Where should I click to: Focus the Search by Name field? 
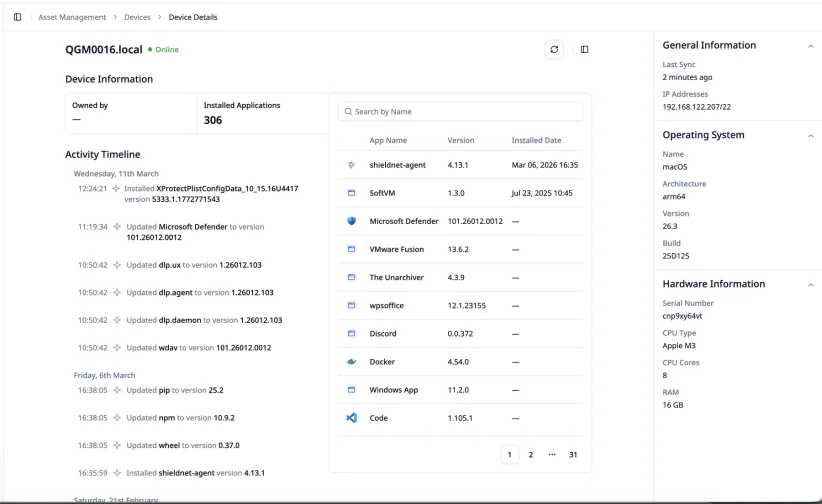(x=460, y=112)
